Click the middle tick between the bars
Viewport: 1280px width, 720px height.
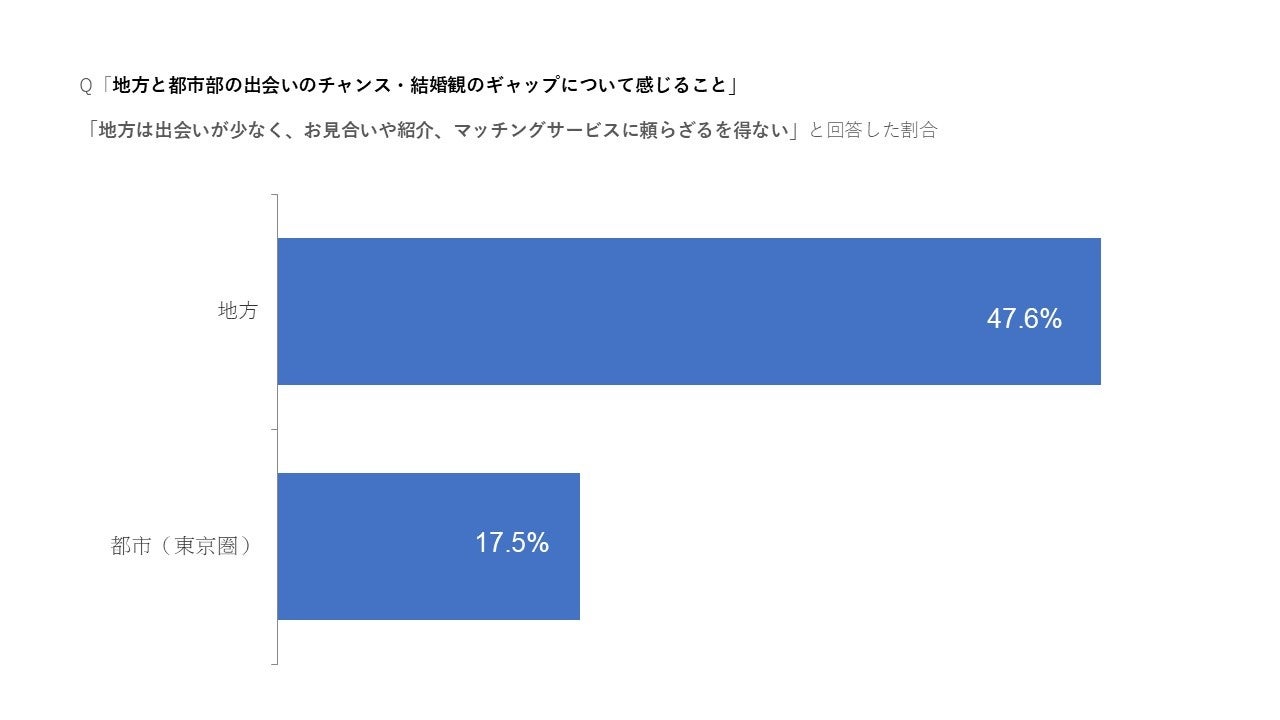click(x=273, y=429)
